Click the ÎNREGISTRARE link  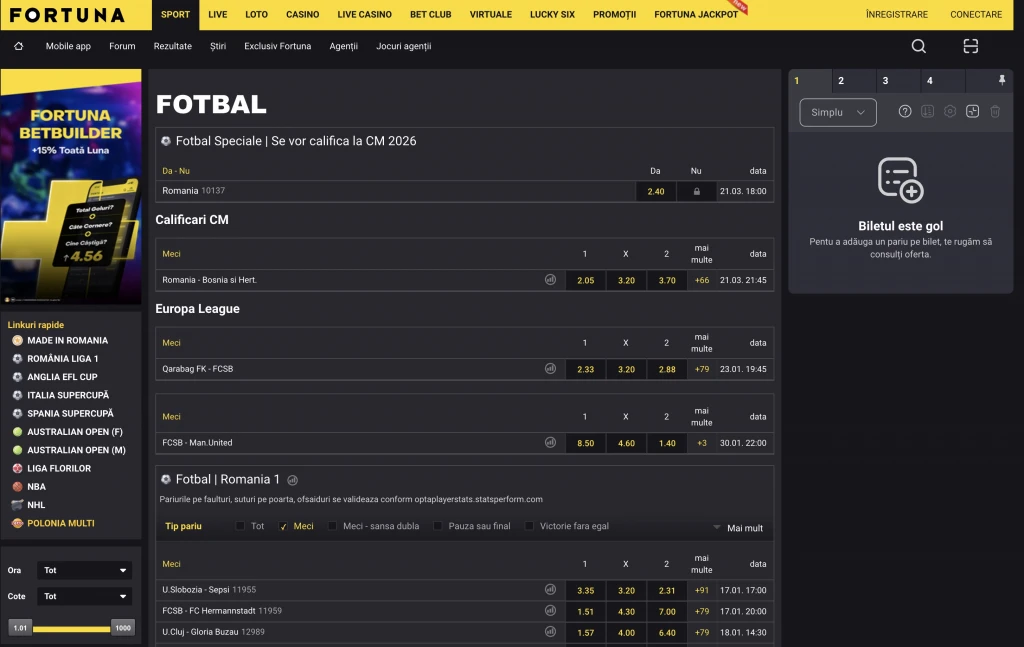tap(896, 15)
